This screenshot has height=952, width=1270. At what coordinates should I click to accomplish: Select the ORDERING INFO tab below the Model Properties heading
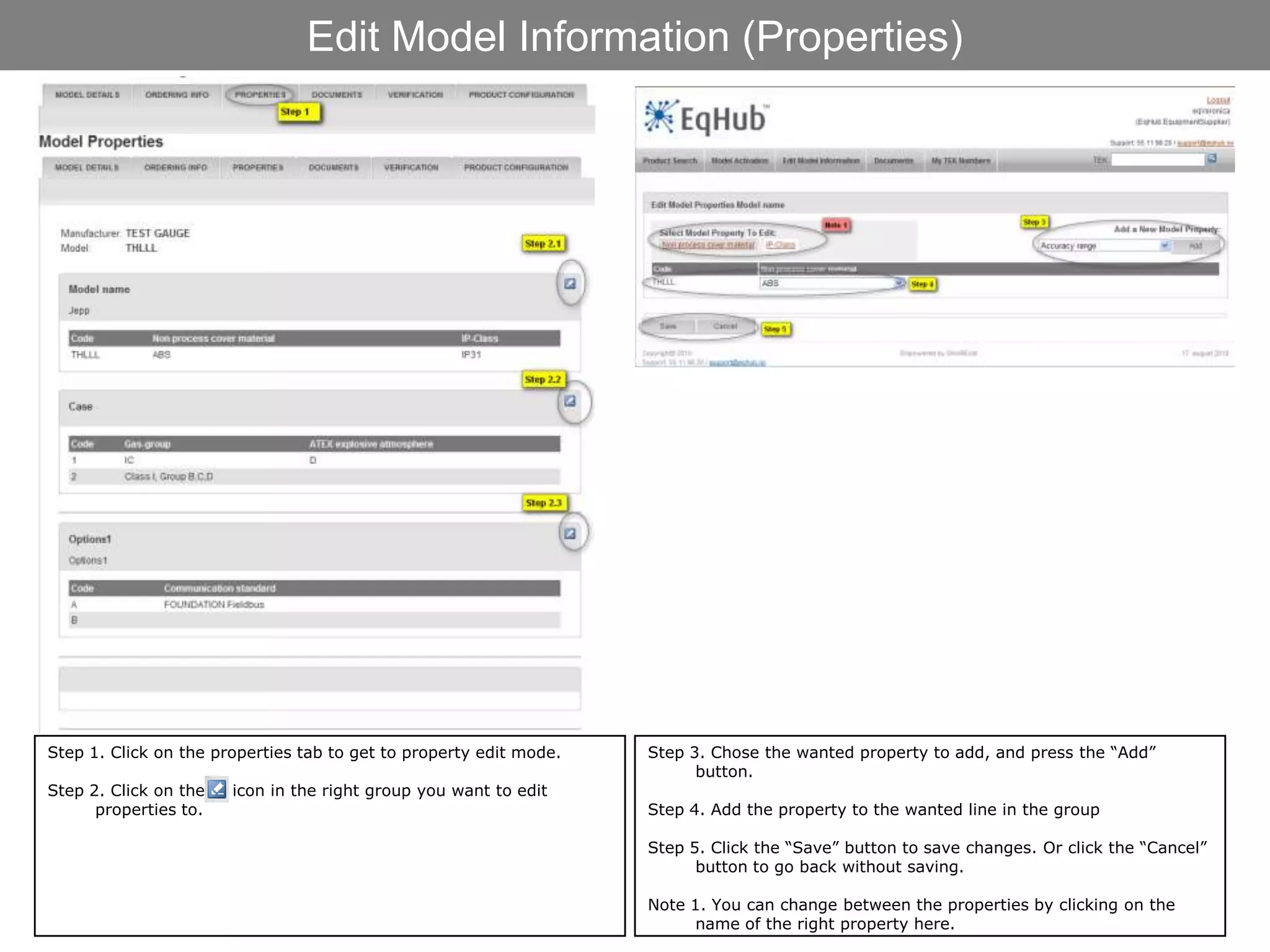[x=175, y=167]
